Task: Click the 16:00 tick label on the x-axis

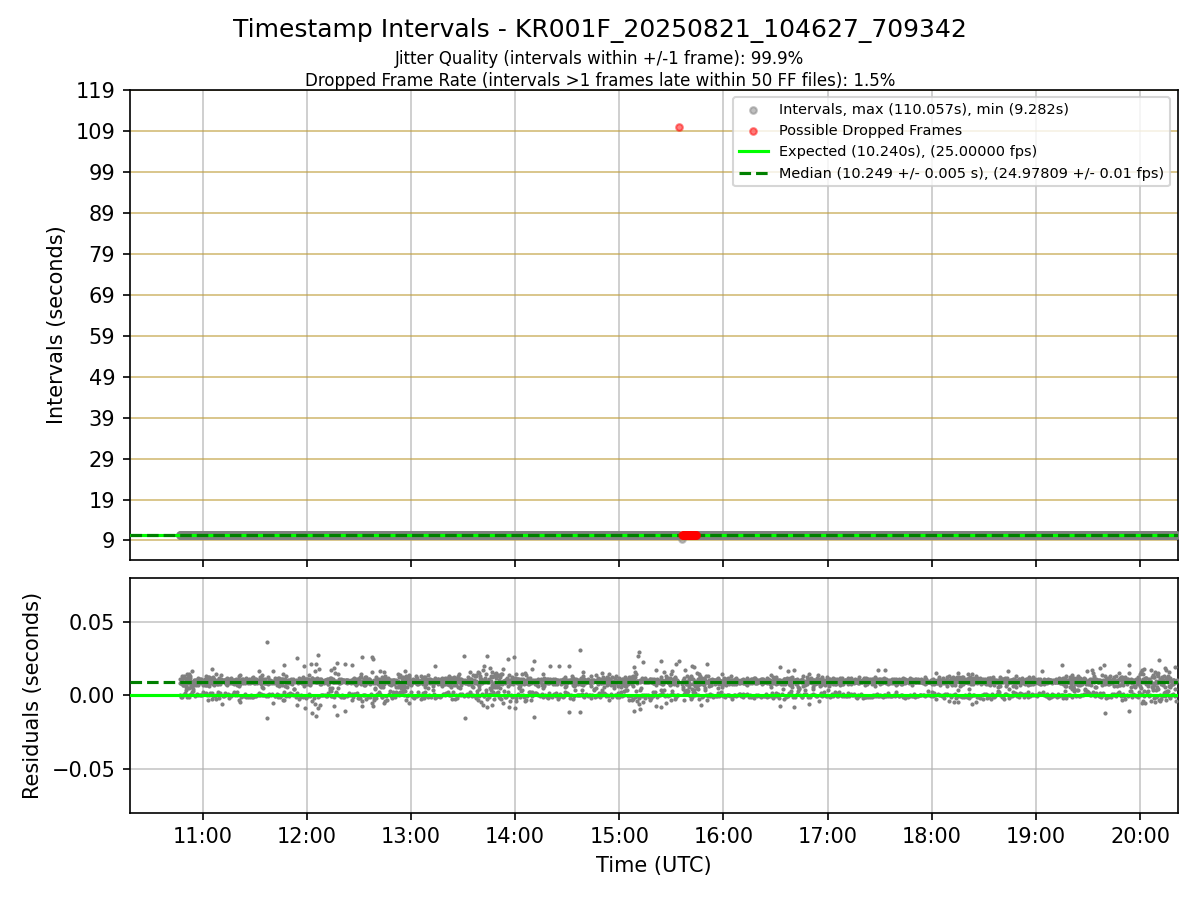Action: [723, 837]
